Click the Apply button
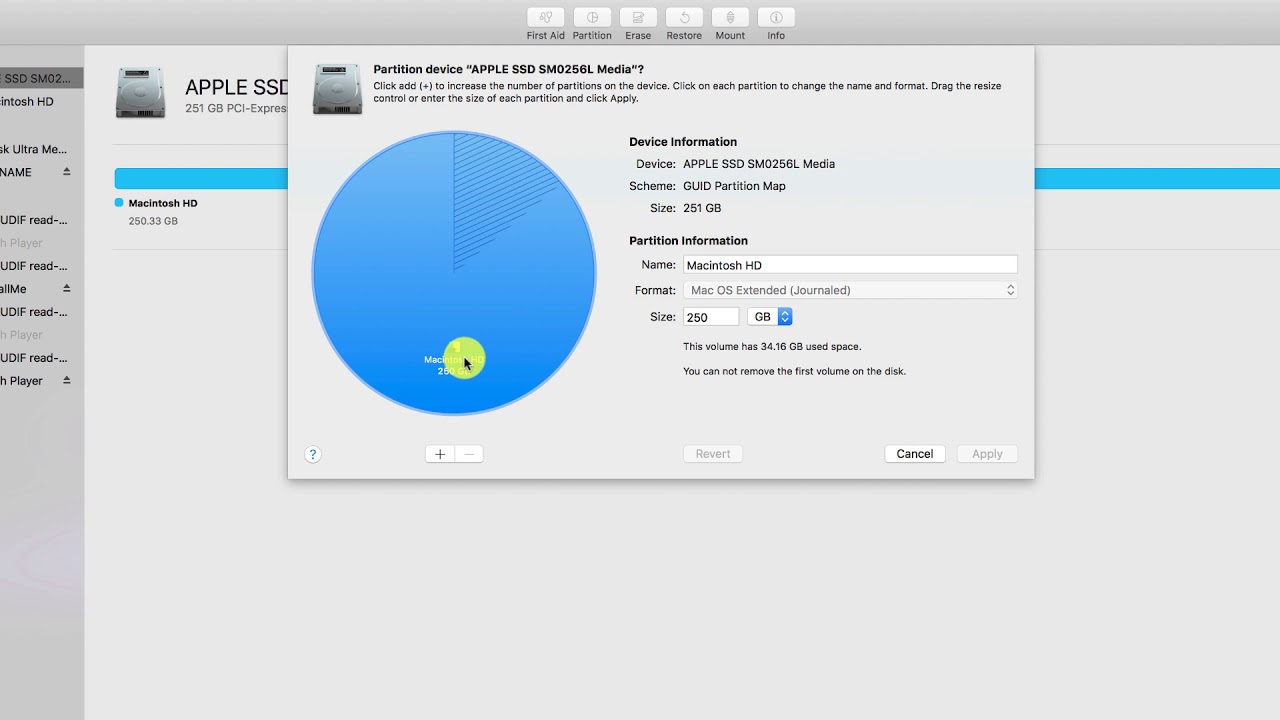 click(987, 454)
